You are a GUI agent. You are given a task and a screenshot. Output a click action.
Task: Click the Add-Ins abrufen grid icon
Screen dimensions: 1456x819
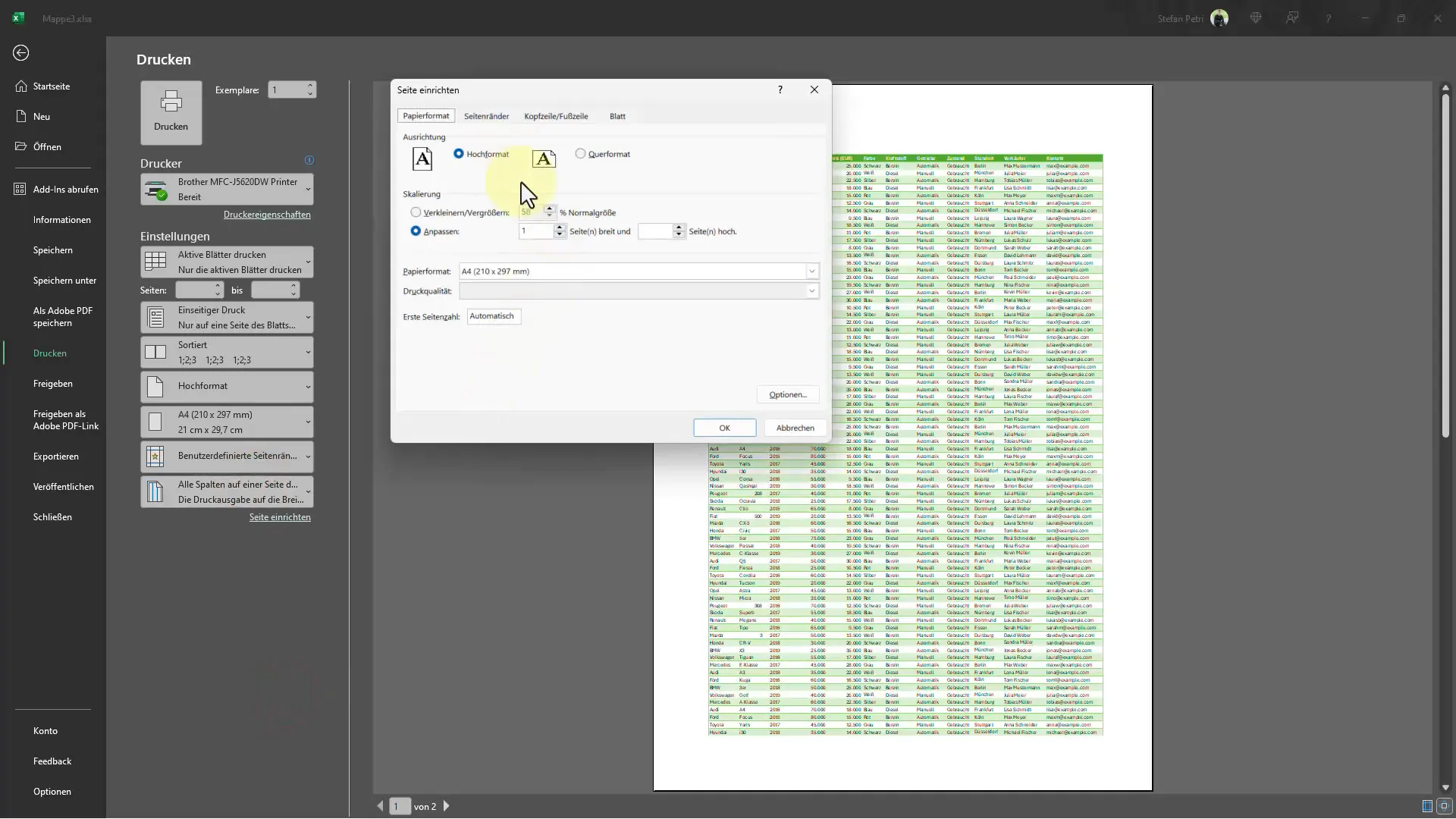(x=20, y=190)
